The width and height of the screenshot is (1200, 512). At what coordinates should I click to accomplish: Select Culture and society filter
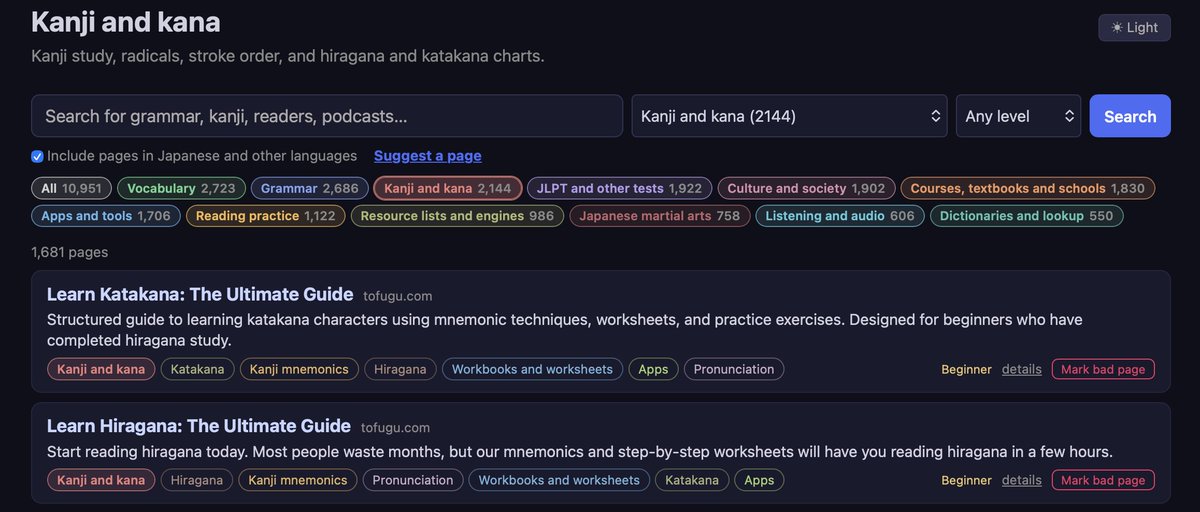(806, 188)
